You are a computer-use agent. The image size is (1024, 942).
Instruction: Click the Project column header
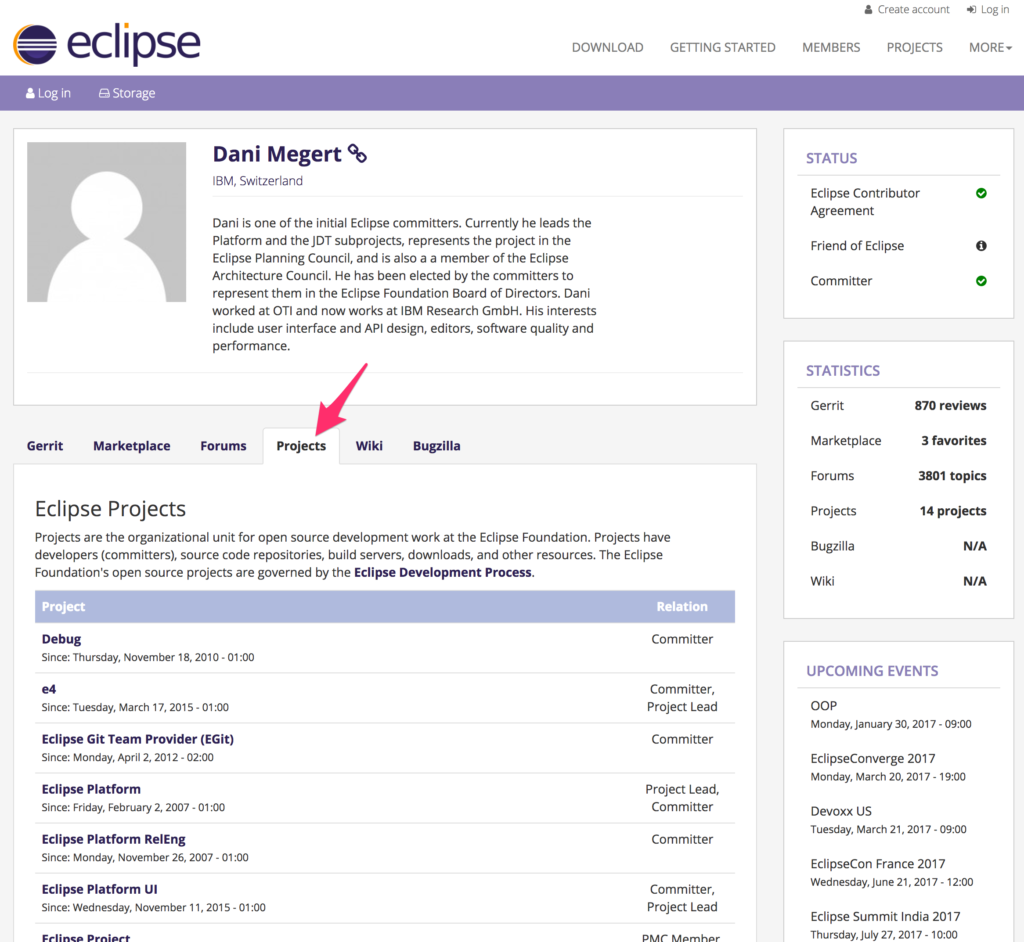pos(63,607)
